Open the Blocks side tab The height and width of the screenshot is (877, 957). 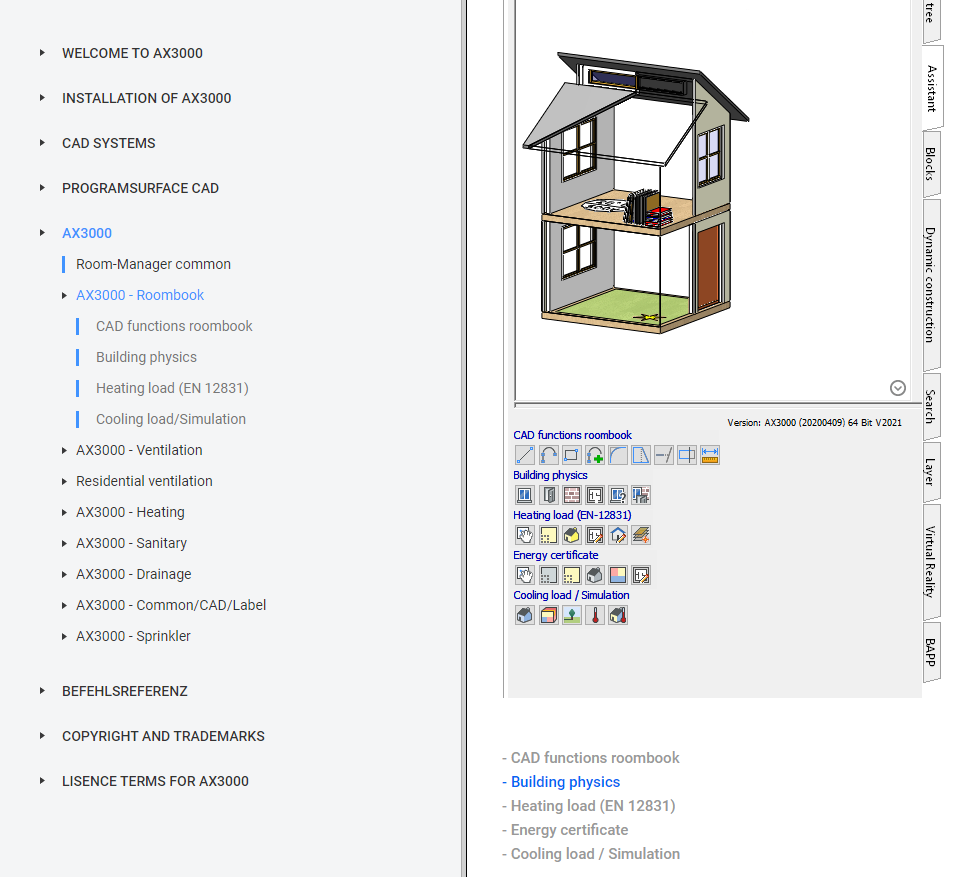tap(931, 164)
